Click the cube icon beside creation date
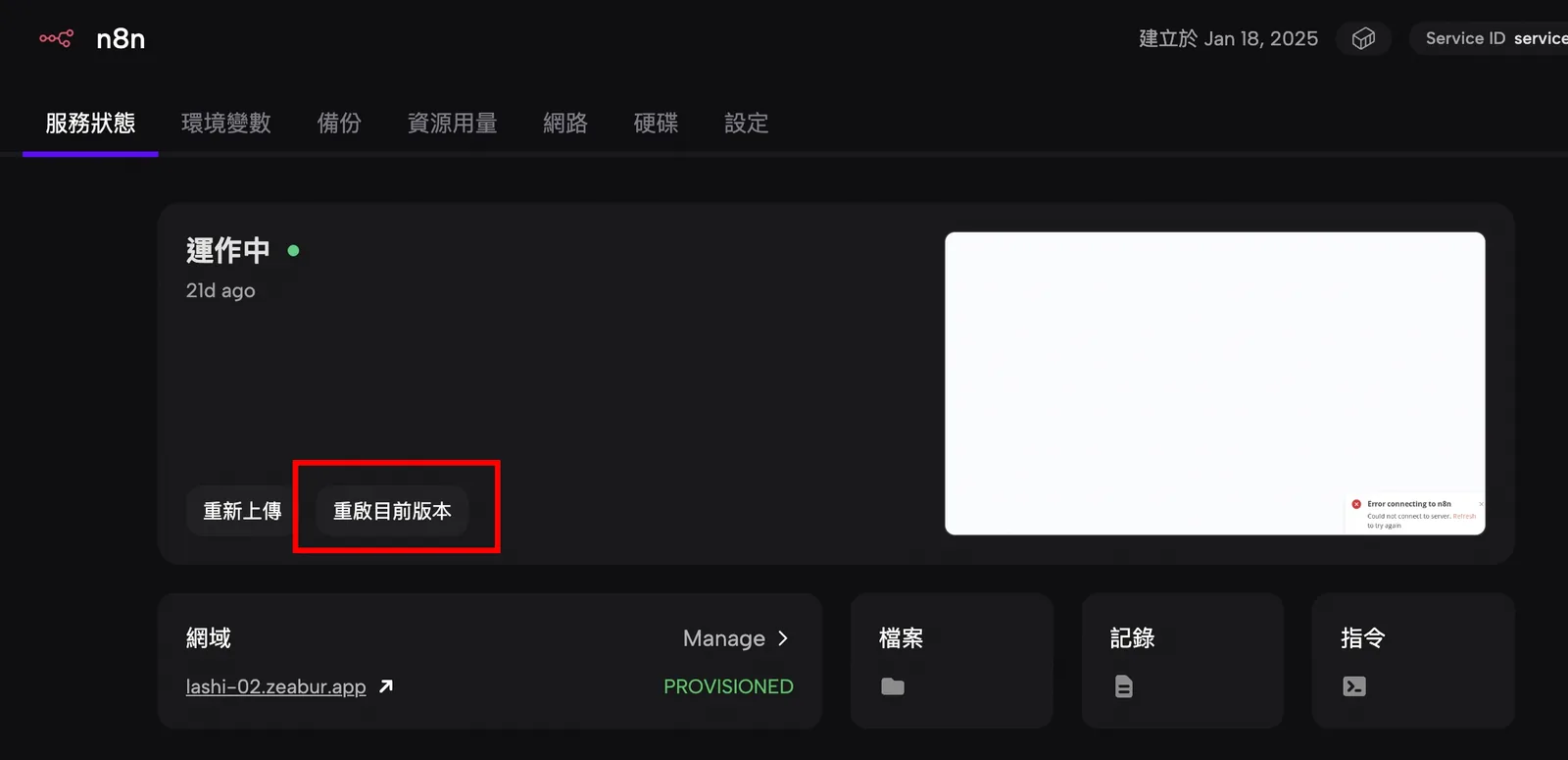The height and width of the screenshot is (760, 1568). pos(1363,38)
